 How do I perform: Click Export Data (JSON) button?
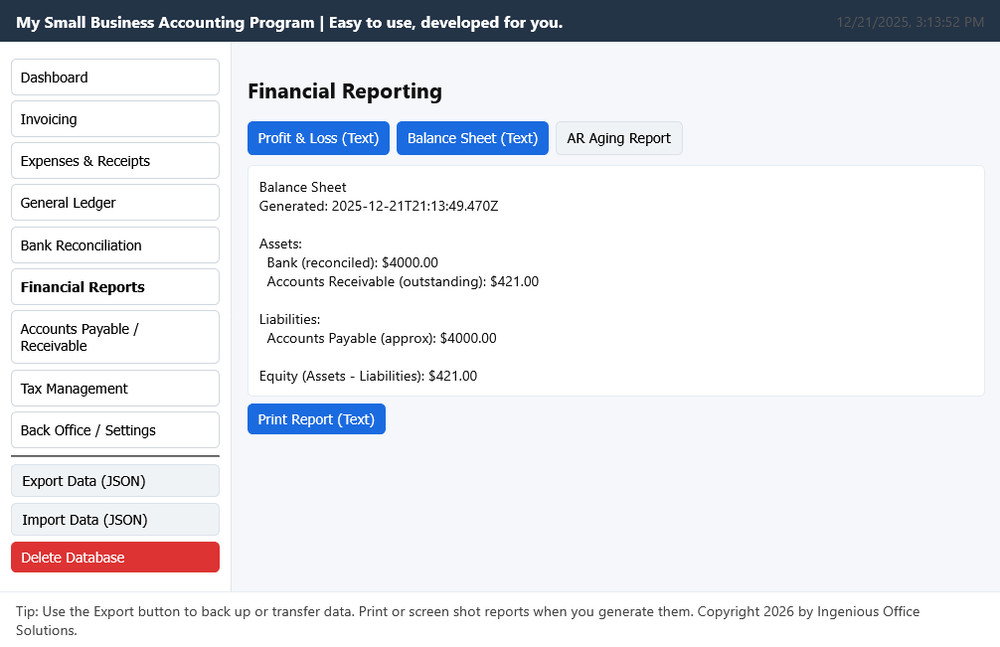click(114, 481)
